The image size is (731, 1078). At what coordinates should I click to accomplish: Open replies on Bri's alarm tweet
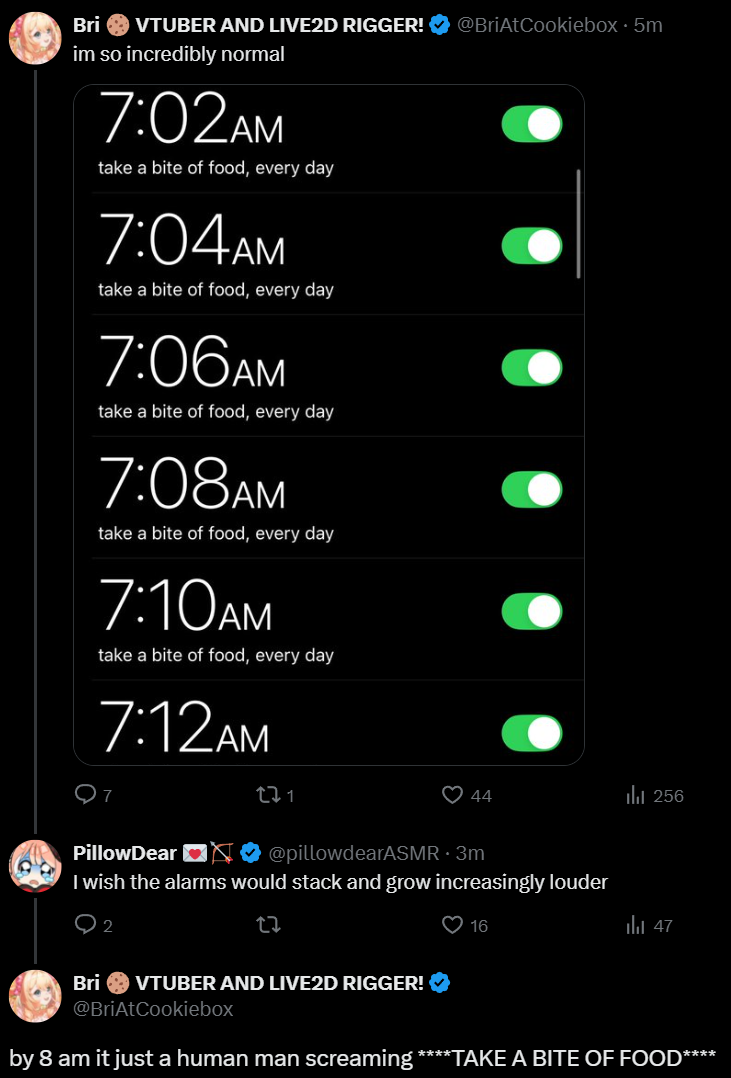pos(93,795)
